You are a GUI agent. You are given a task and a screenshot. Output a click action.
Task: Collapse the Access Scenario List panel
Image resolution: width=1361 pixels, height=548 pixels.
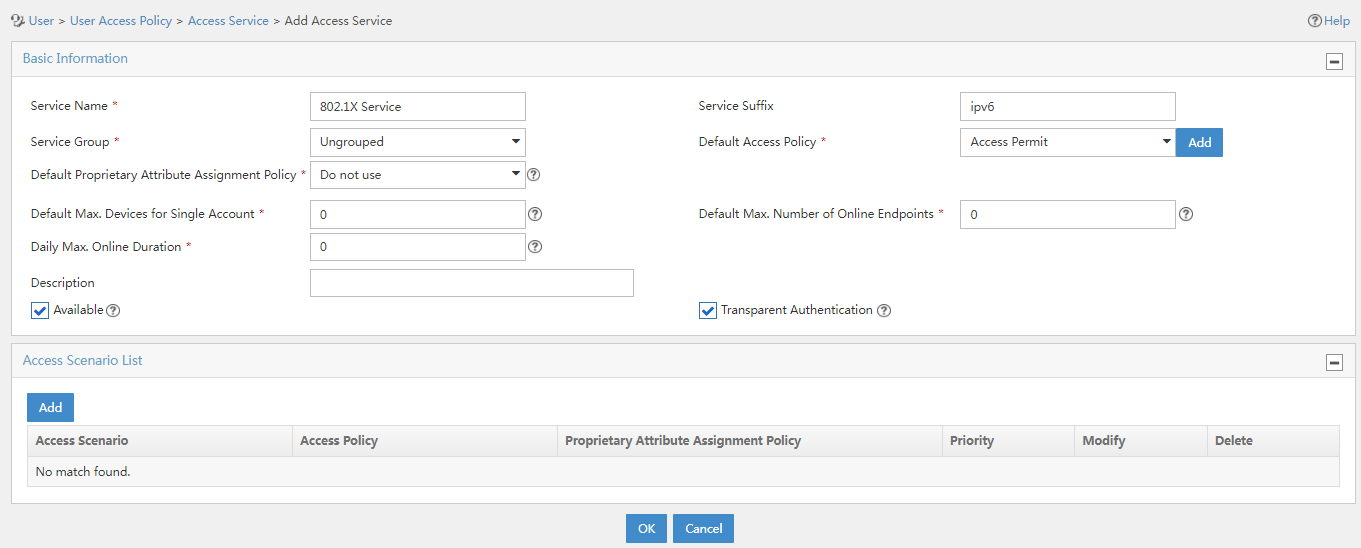point(1334,363)
